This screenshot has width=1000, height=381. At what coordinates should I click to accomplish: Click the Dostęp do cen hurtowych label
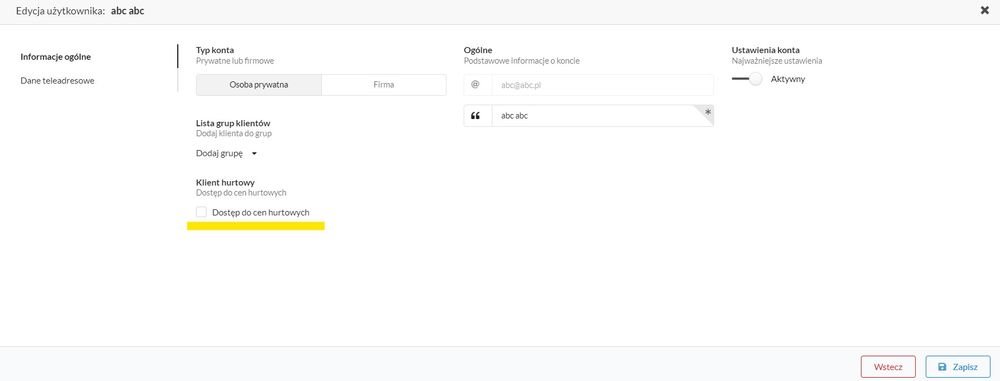[261, 213]
